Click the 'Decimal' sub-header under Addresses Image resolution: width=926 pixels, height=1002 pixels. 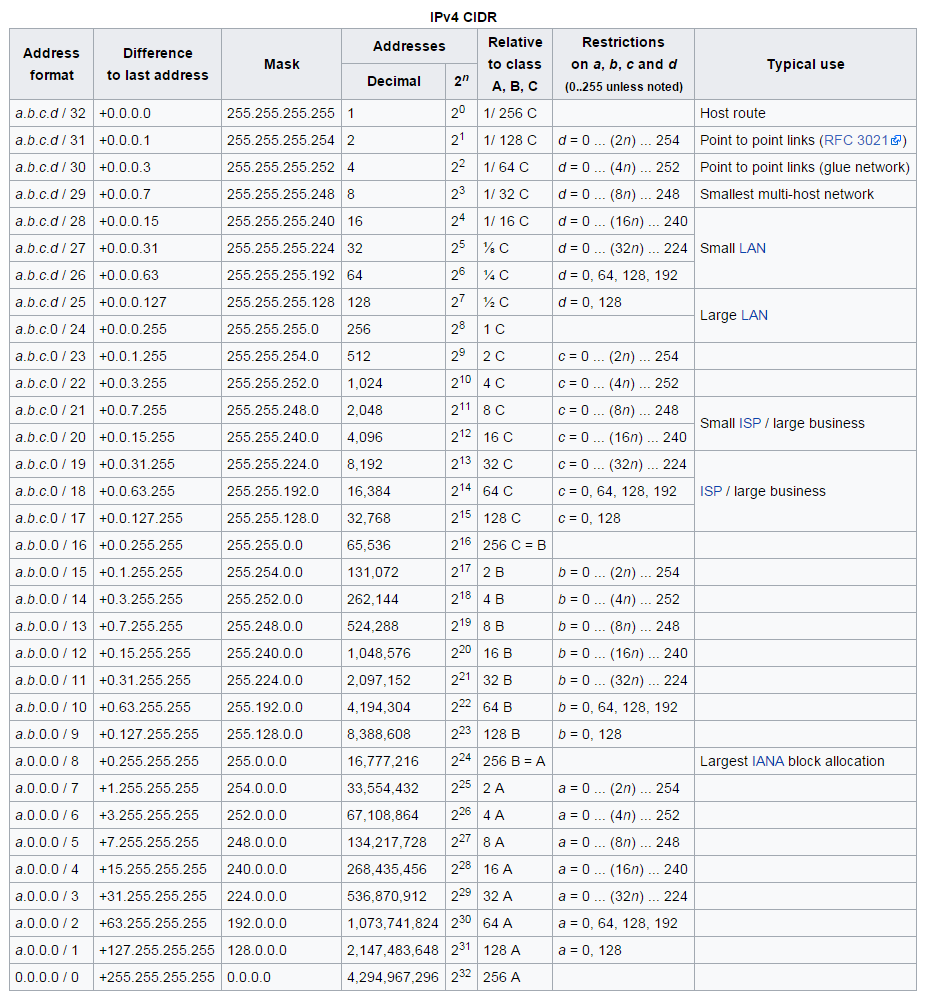(x=393, y=81)
